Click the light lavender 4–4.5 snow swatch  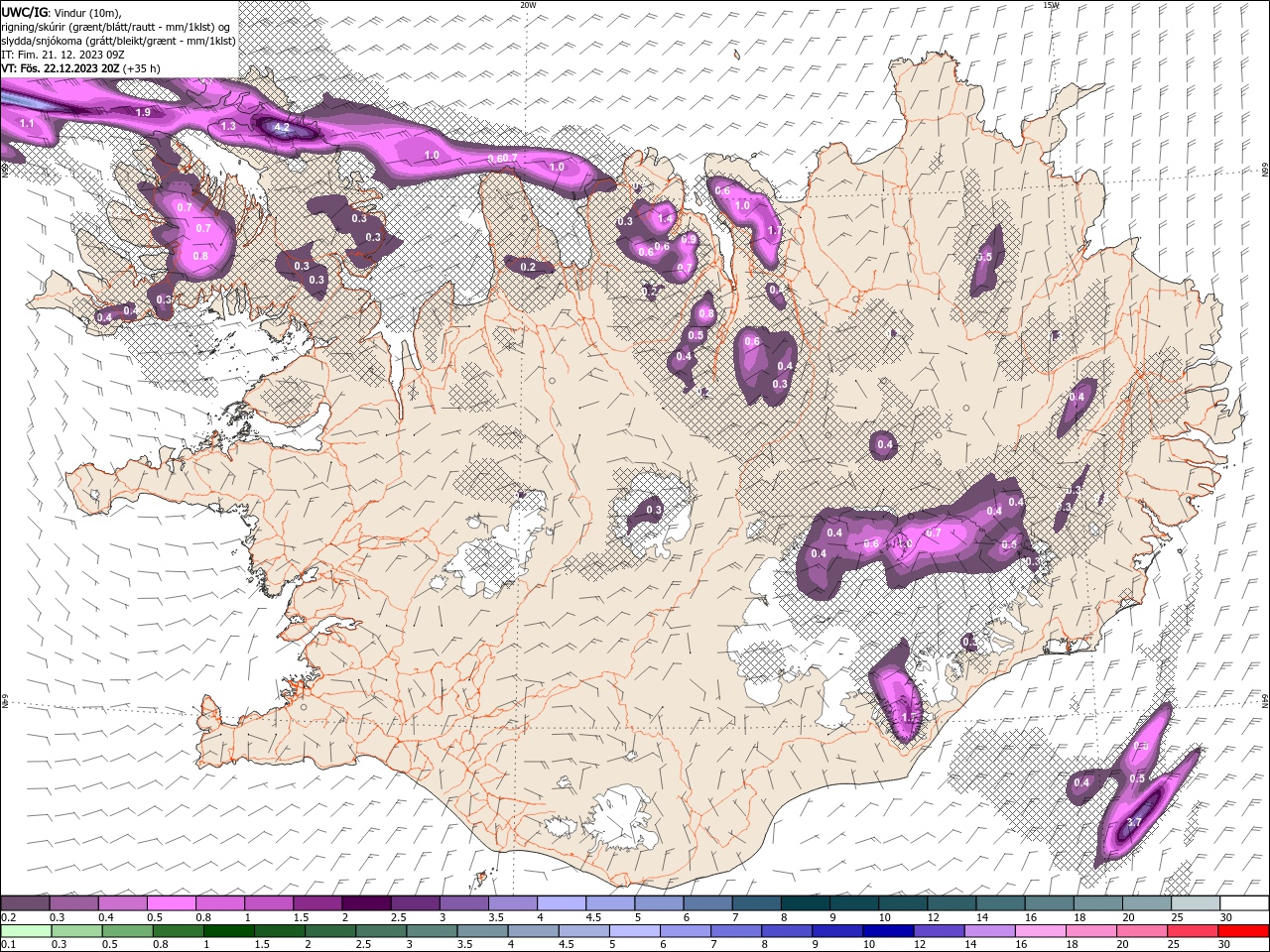(562, 903)
